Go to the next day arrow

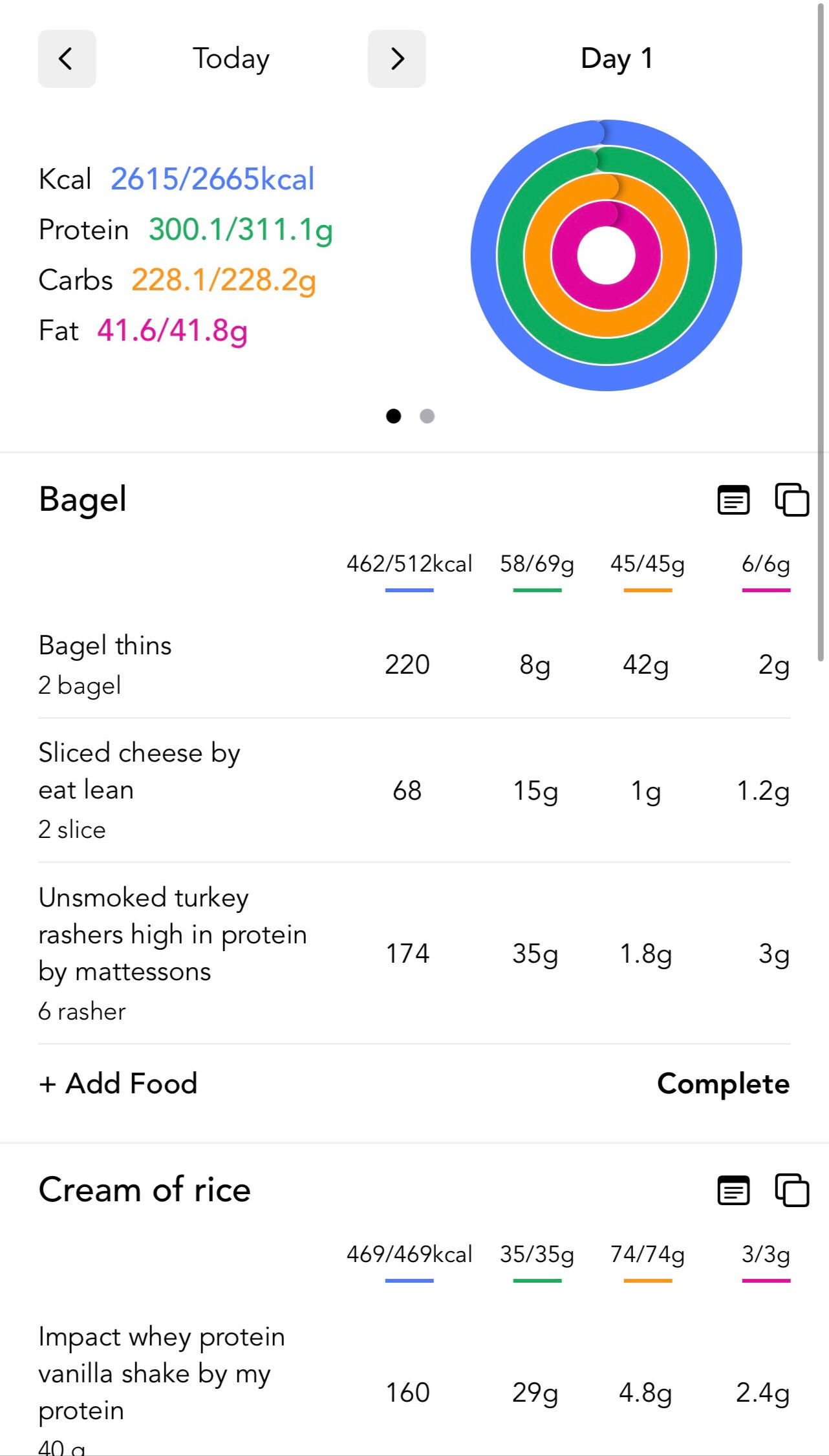coord(396,59)
